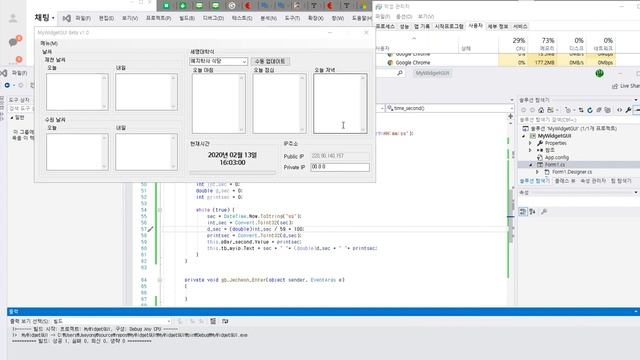Viewport: 640px width, 360px height.
Task: Open the messenger chat bubble icon
Action: (13, 42)
